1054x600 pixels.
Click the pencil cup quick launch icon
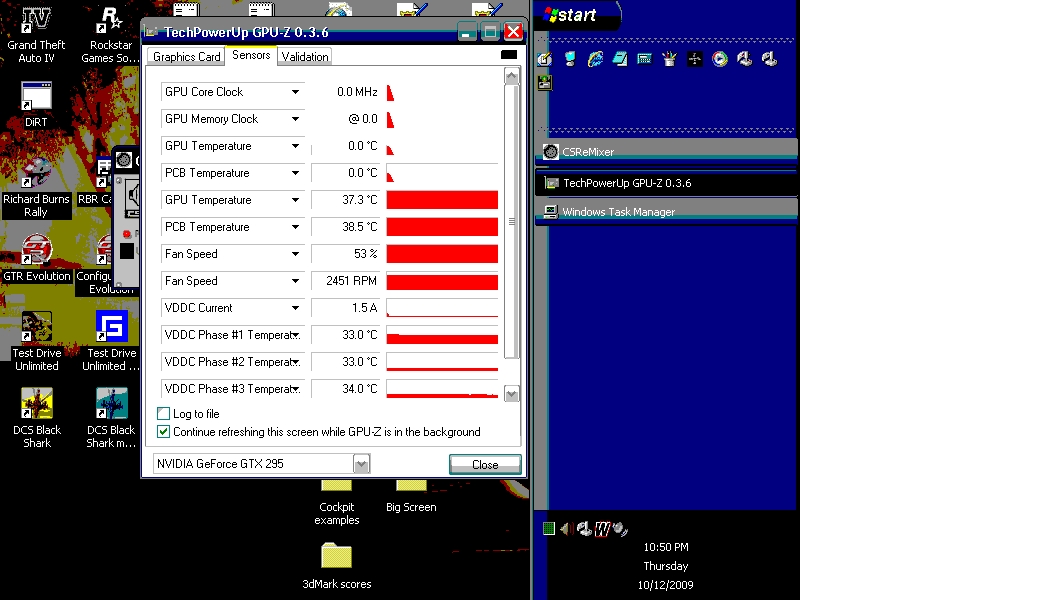point(670,59)
